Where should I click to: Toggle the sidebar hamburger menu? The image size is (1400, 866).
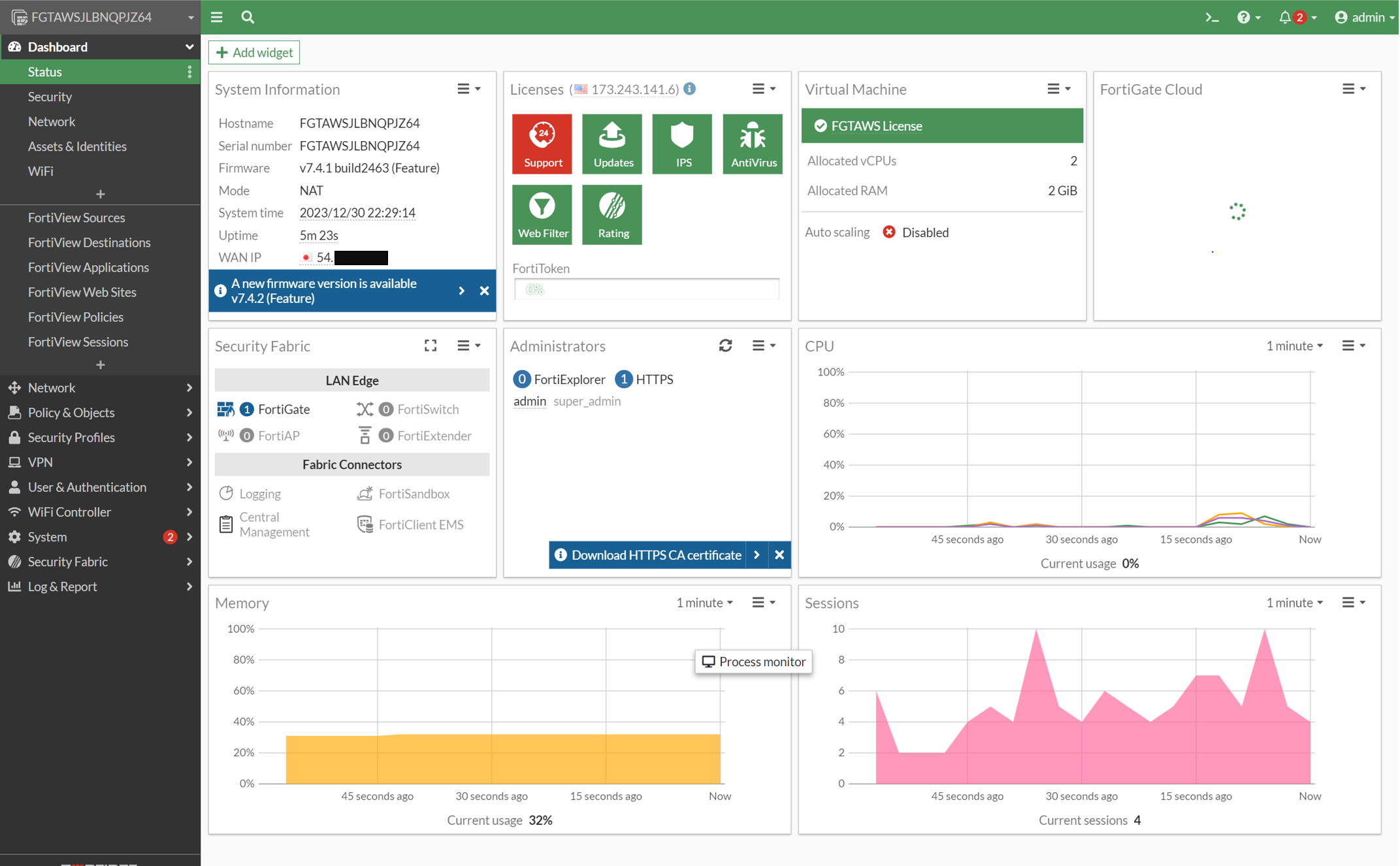(x=217, y=18)
